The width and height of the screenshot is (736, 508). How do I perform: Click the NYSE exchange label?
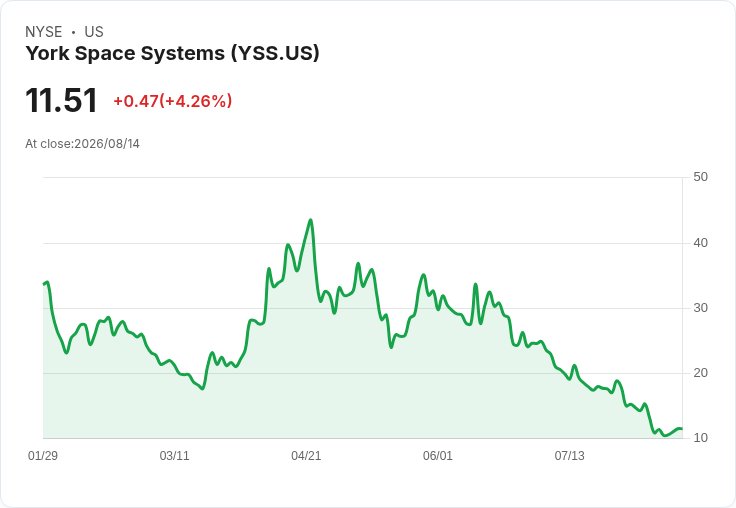pos(44,32)
